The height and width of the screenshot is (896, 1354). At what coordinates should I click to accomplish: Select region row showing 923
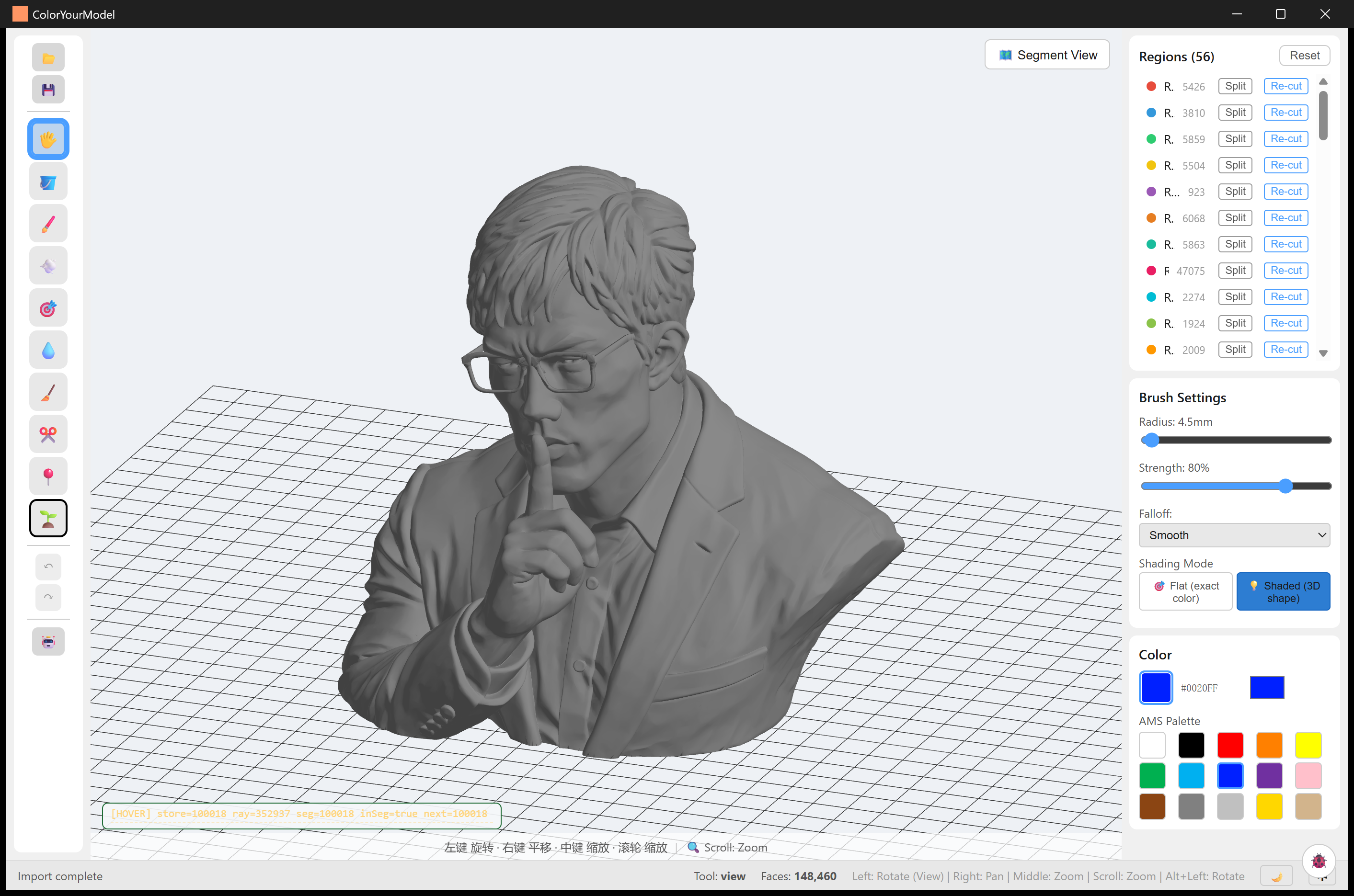(x=1227, y=192)
